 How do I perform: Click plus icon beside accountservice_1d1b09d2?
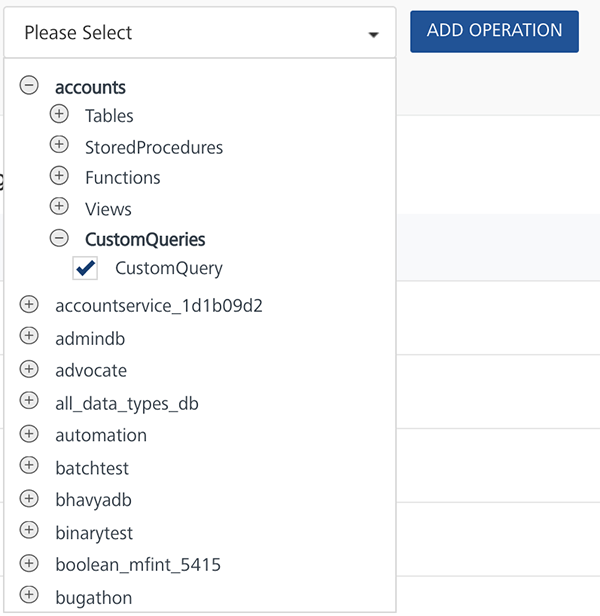[x=29, y=304]
